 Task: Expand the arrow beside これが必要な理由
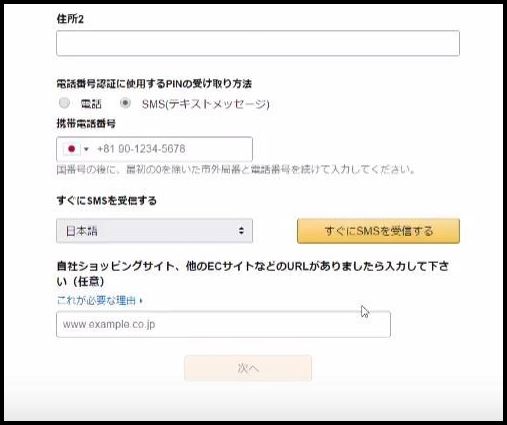pos(141,301)
